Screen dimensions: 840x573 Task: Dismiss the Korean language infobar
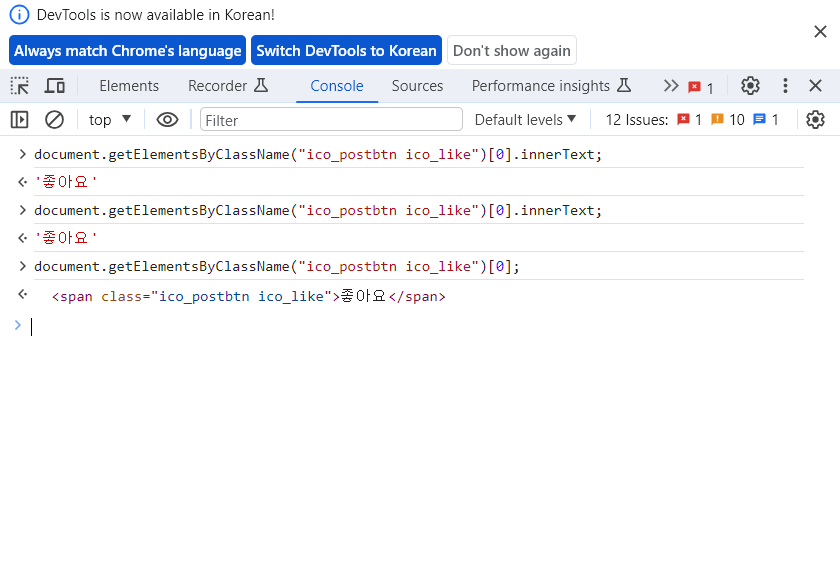coord(820,32)
